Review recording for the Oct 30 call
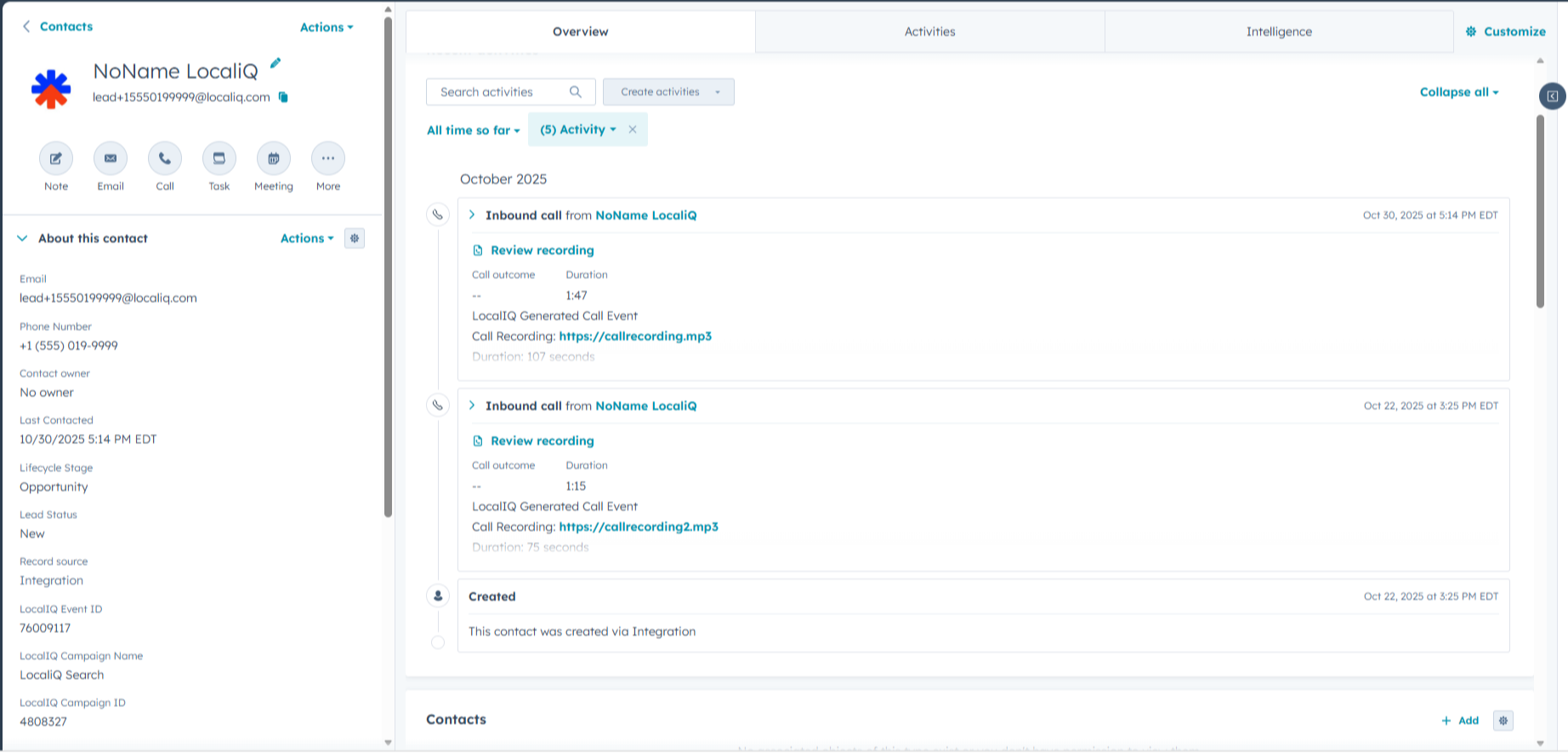This screenshot has height=753, width=1568. [x=543, y=250]
